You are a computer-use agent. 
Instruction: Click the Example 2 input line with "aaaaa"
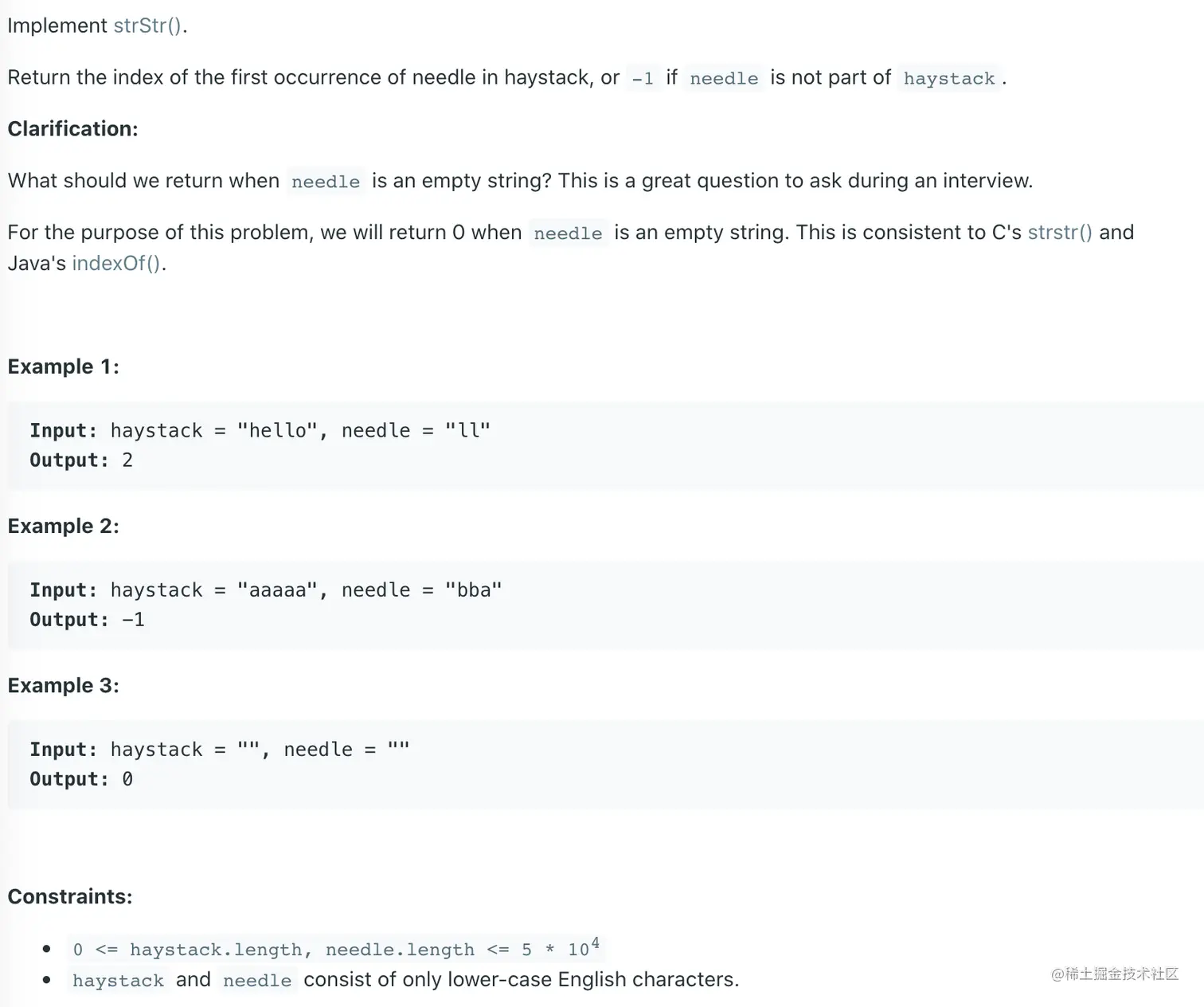[x=265, y=590]
